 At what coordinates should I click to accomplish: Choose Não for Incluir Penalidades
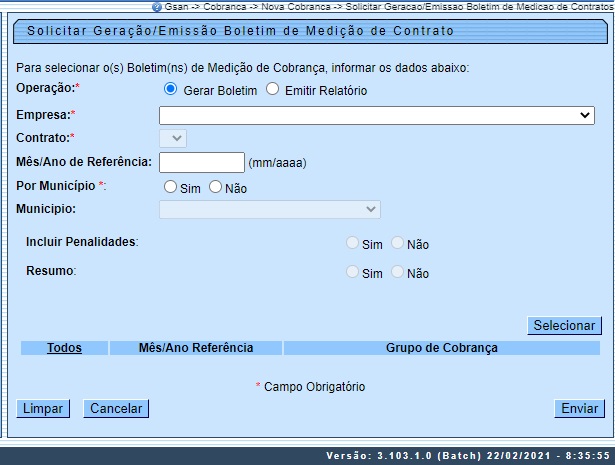[397, 243]
